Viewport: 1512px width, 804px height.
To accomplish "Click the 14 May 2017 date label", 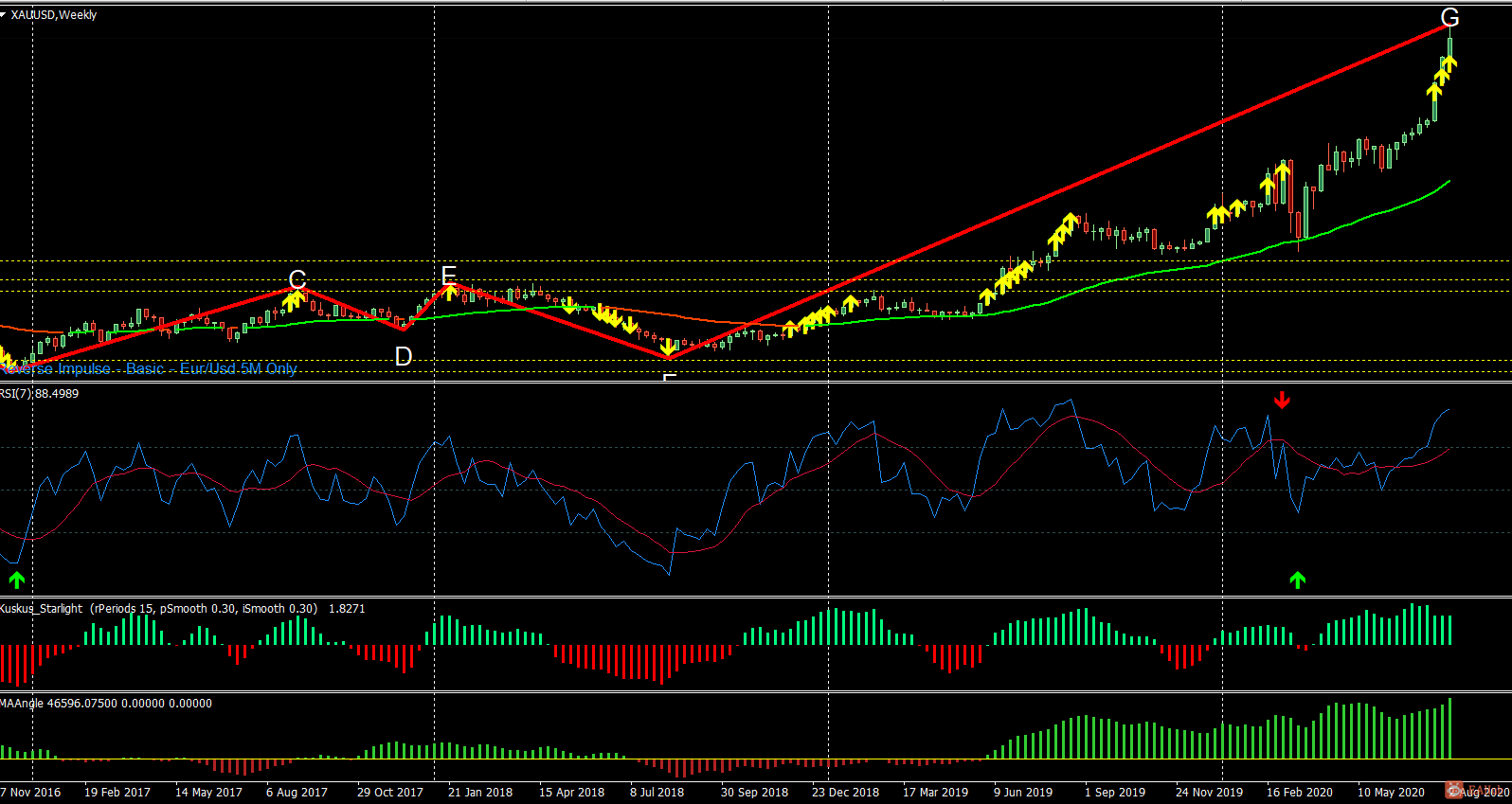I will (x=208, y=793).
